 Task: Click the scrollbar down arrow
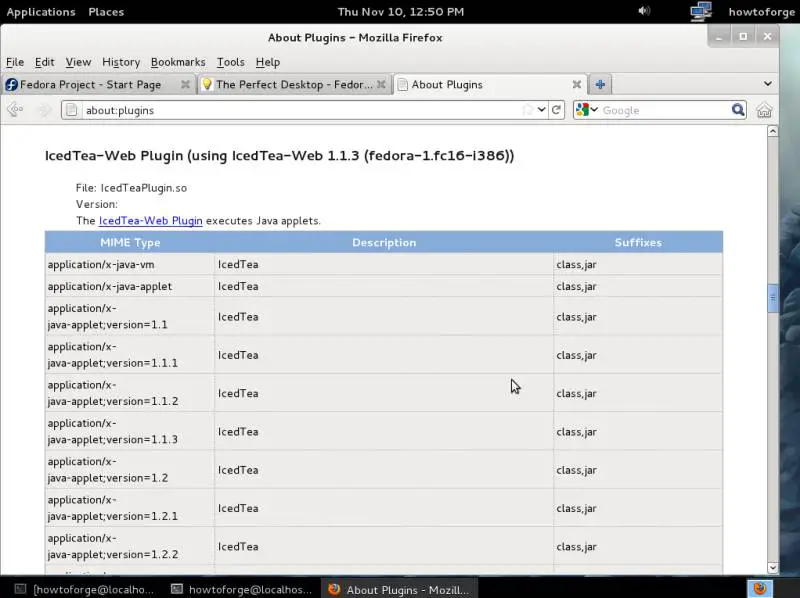pyautogui.click(x=772, y=567)
